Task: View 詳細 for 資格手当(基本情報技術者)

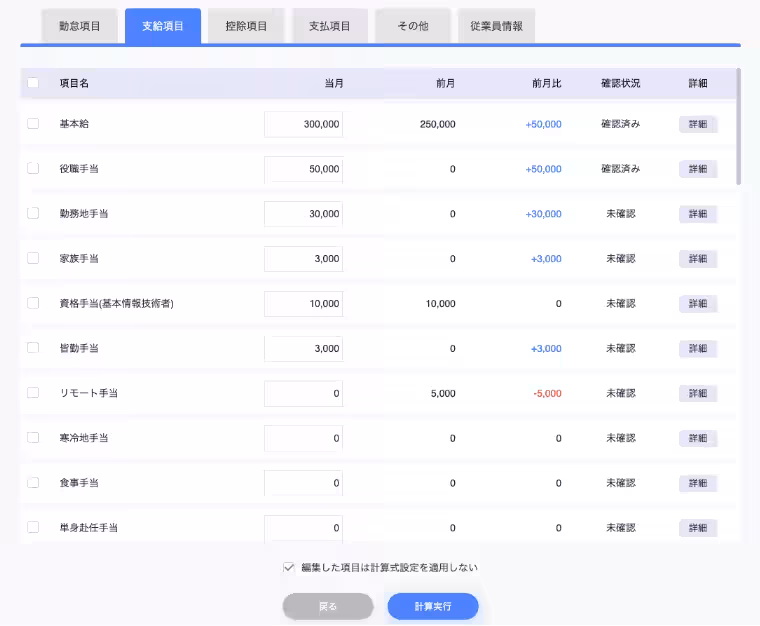Action: (x=698, y=304)
